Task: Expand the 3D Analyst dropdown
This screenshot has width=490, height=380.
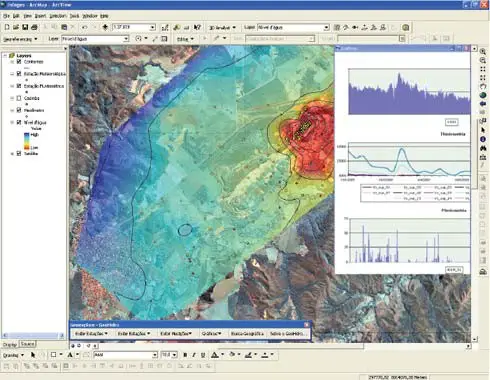Action: (222, 28)
